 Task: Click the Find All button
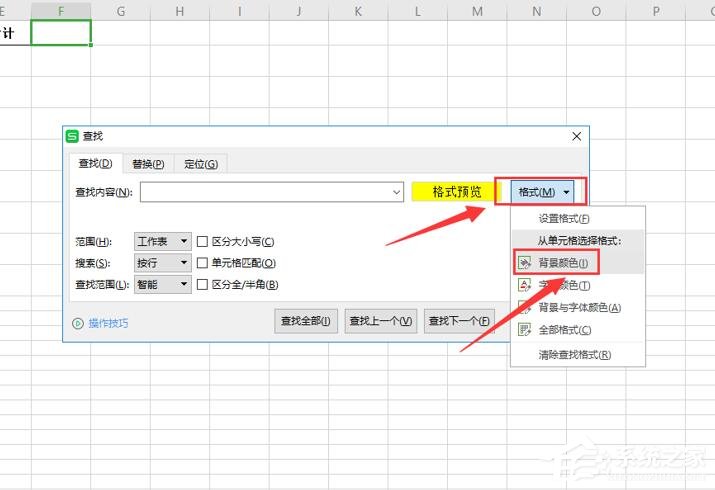(306, 321)
